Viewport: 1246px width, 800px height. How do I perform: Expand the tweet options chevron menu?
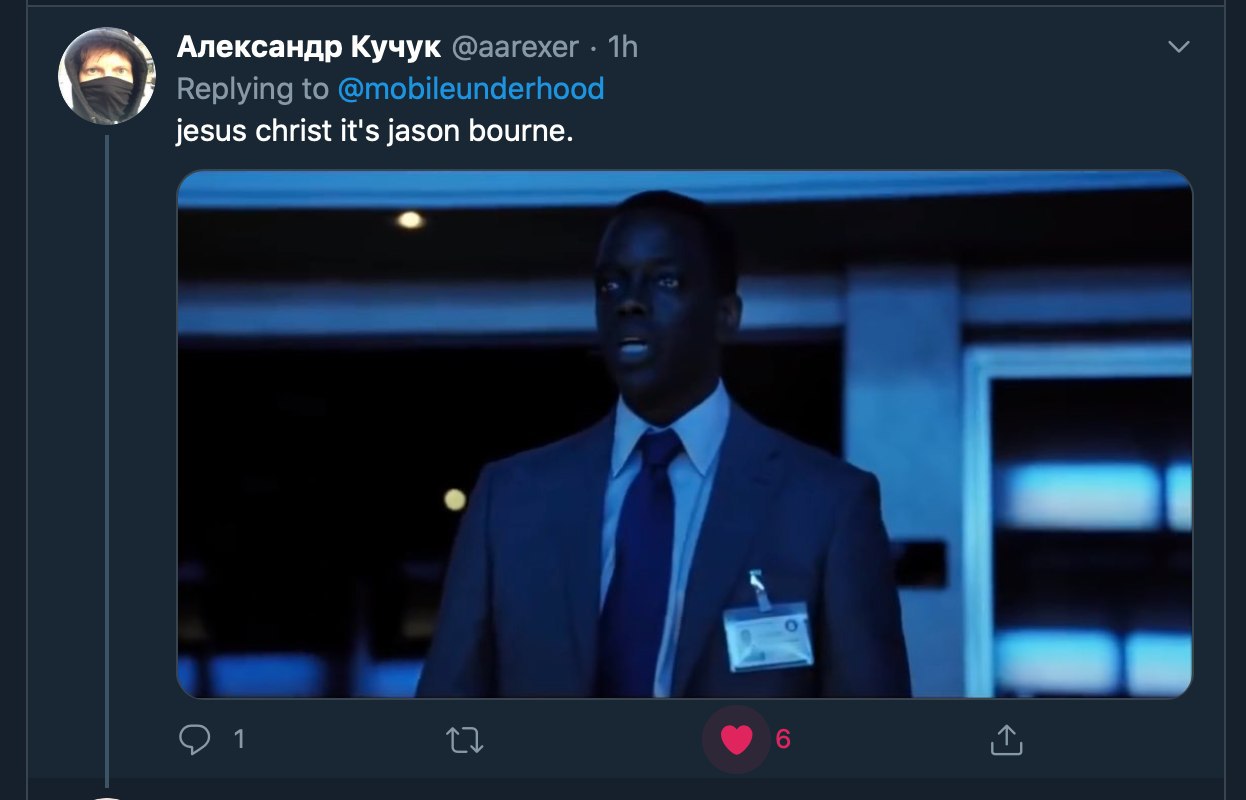1180,47
